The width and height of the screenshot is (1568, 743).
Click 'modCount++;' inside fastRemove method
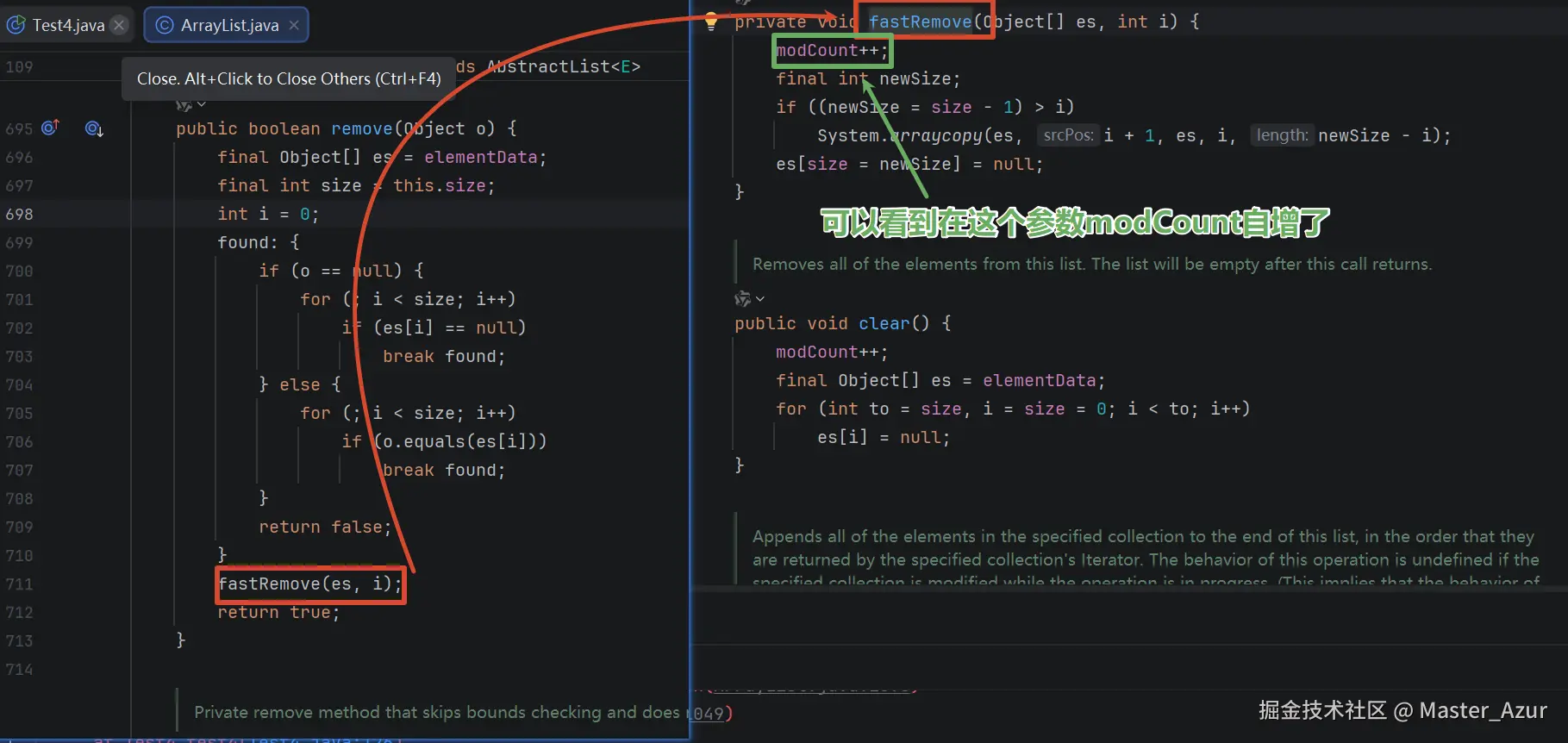pyautogui.click(x=832, y=50)
